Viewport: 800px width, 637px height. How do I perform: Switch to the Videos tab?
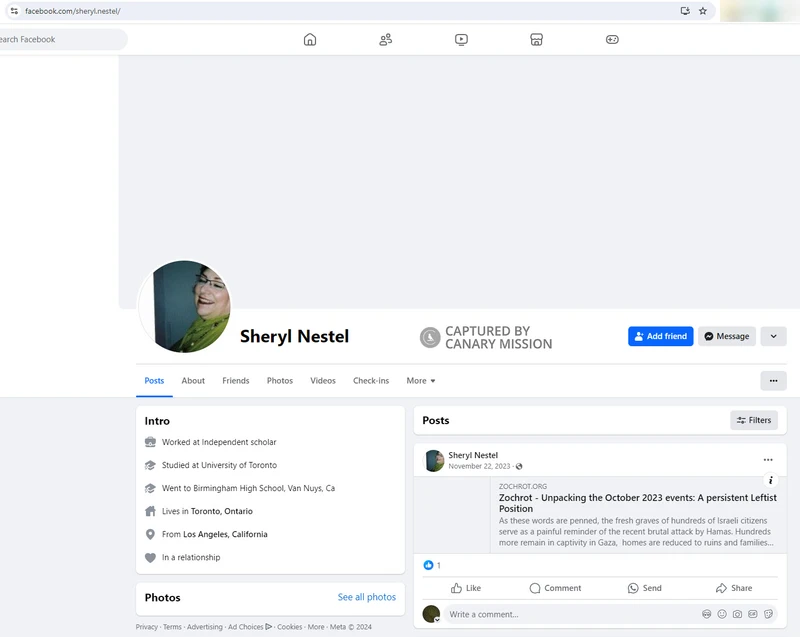323,380
